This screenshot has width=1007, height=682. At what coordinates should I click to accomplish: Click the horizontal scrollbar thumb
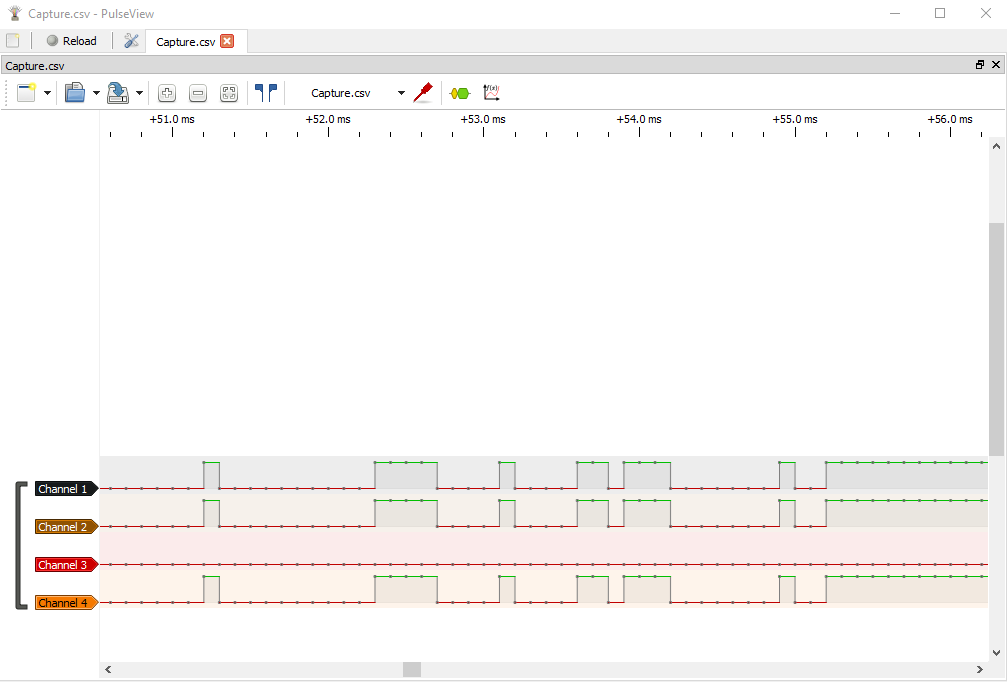pyautogui.click(x=412, y=670)
